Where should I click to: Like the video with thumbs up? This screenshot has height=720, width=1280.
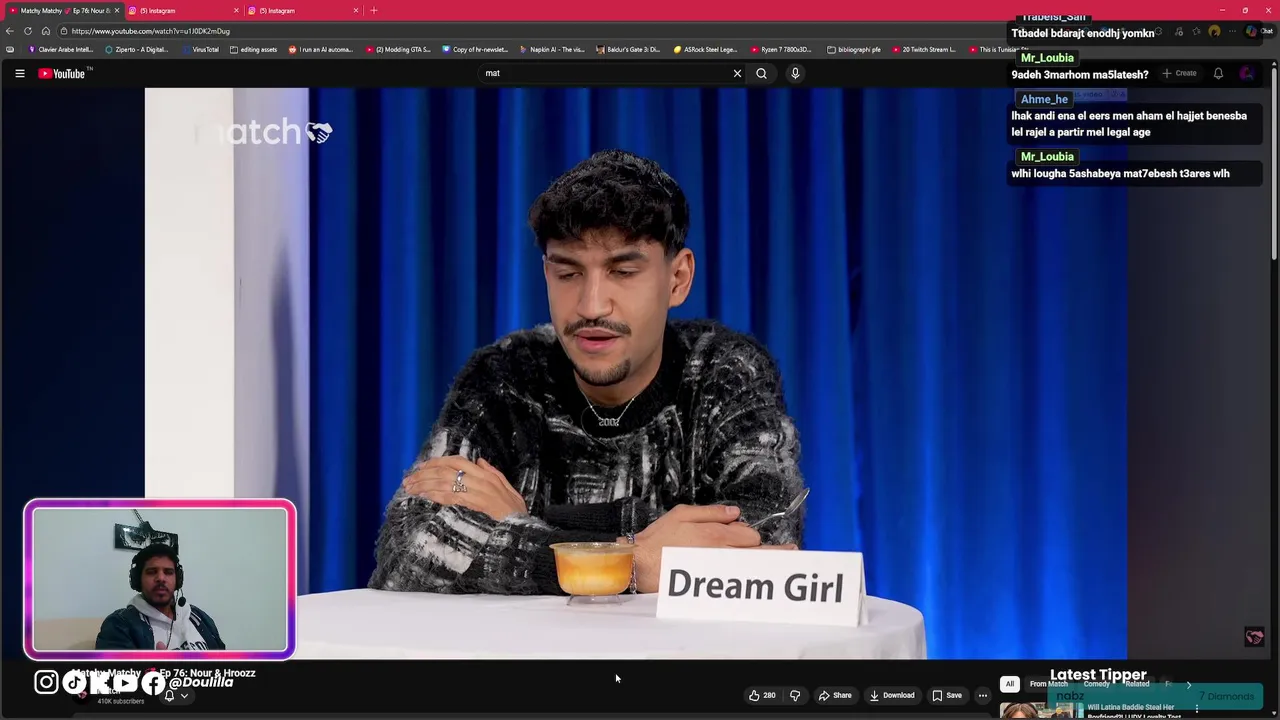pos(762,695)
